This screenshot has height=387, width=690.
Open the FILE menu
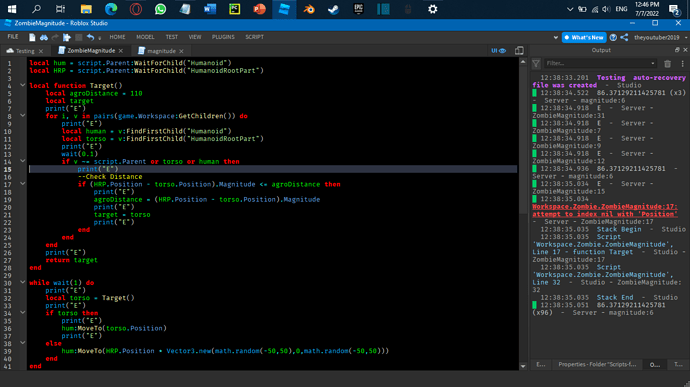point(13,37)
